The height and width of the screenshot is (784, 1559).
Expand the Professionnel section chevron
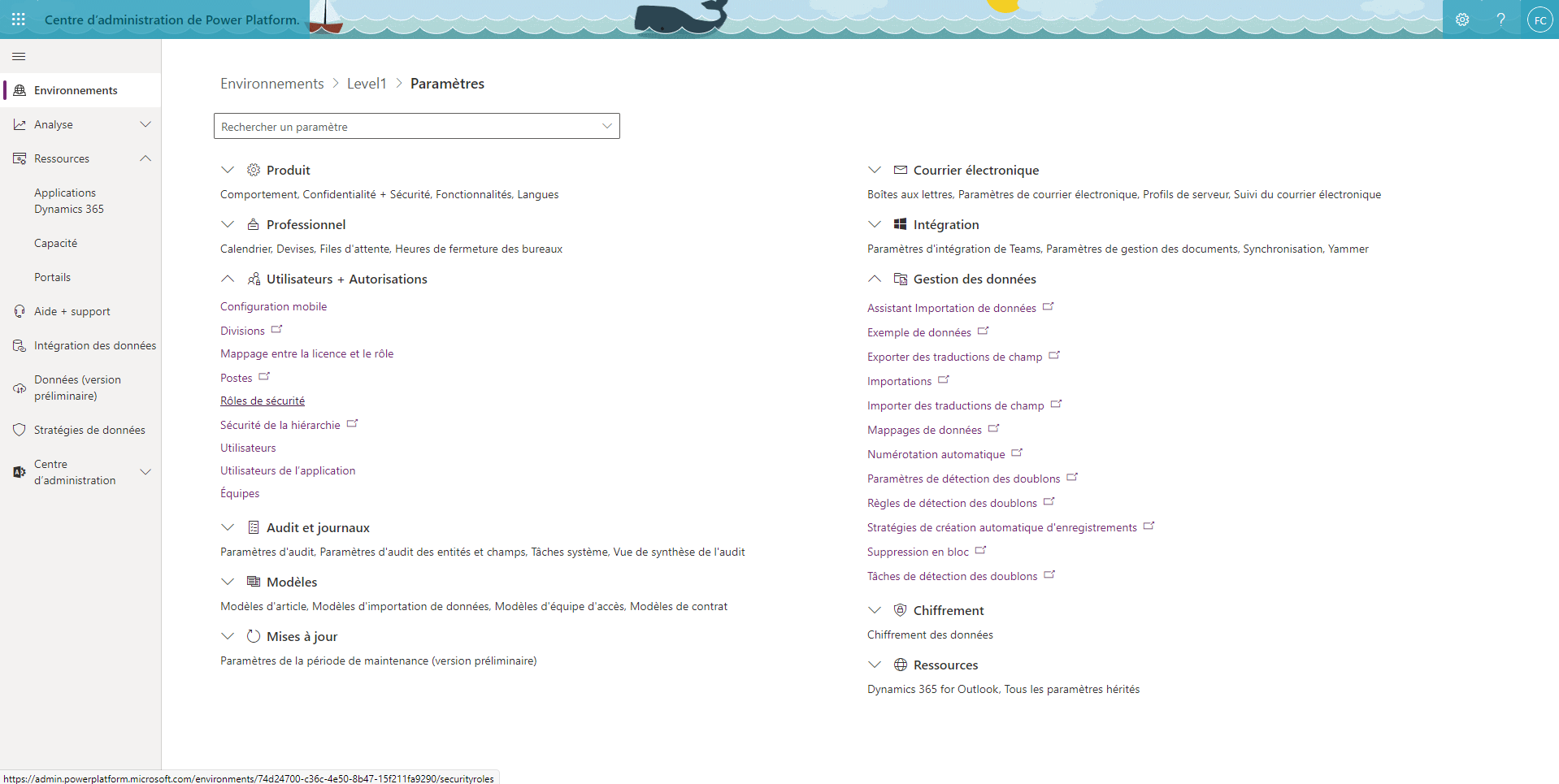(x=228, y=224)
